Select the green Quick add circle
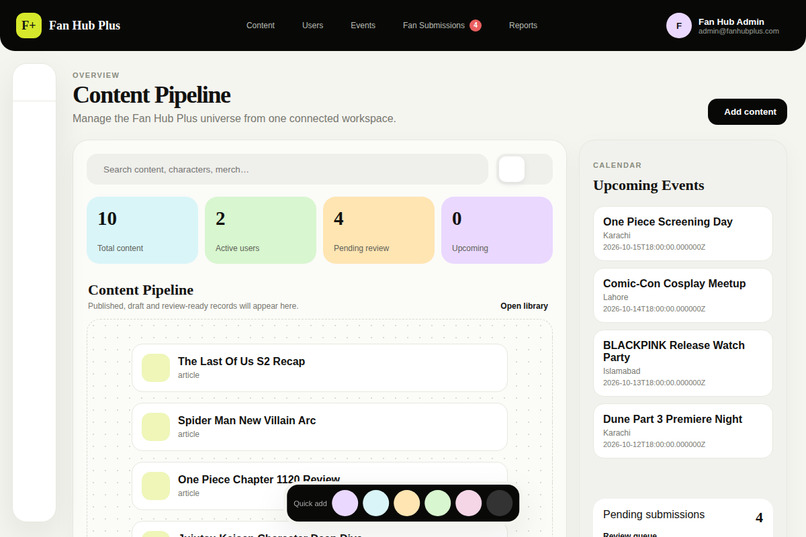Image resolution: width=806 pixels, height=537 pixels. (437, 503)
